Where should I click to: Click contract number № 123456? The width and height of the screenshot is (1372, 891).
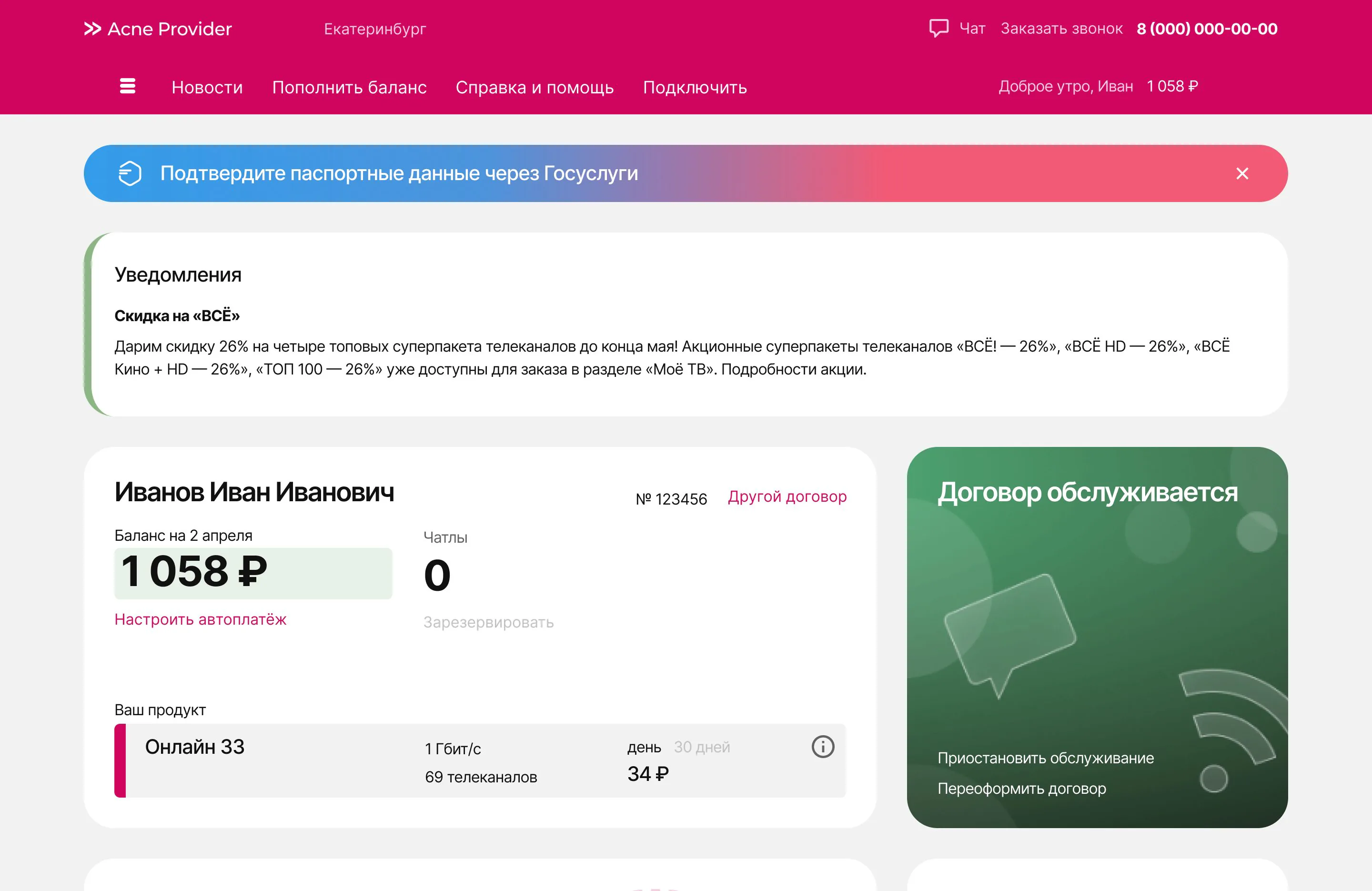point(671,499)
